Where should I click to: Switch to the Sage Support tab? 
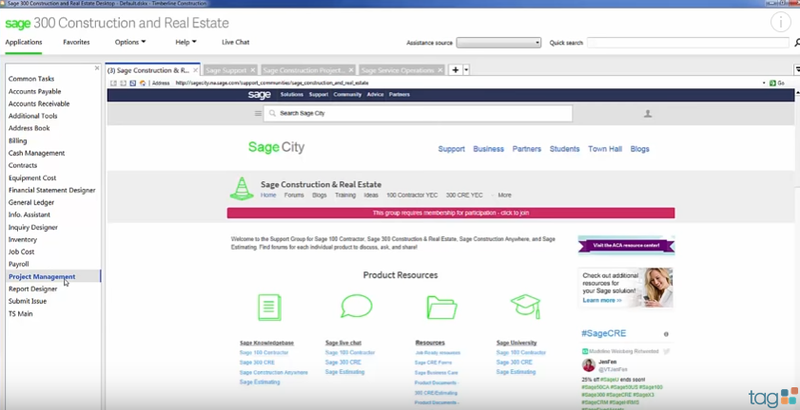[226, 70]
